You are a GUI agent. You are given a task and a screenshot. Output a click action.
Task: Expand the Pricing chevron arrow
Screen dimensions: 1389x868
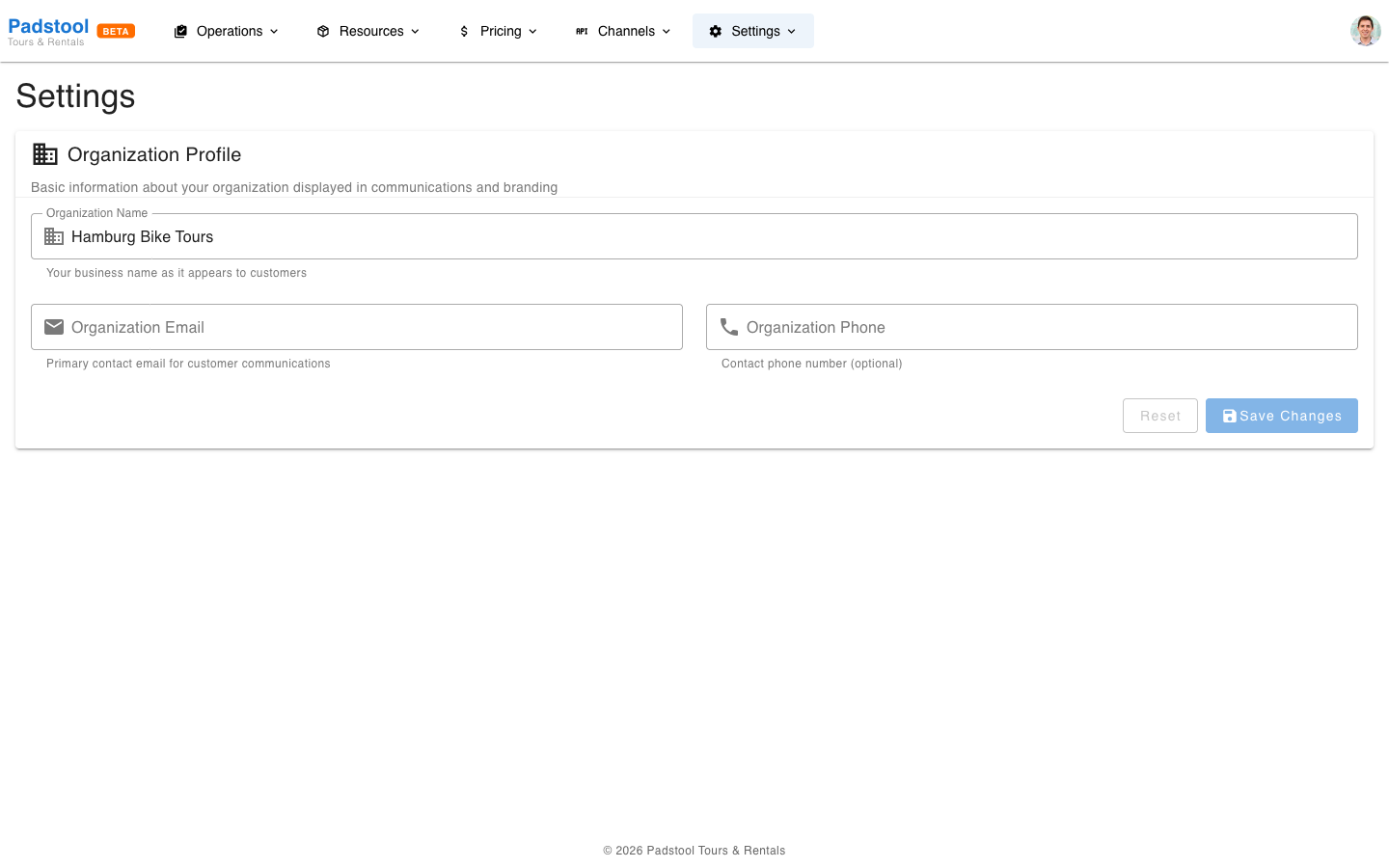click(532, 31)
